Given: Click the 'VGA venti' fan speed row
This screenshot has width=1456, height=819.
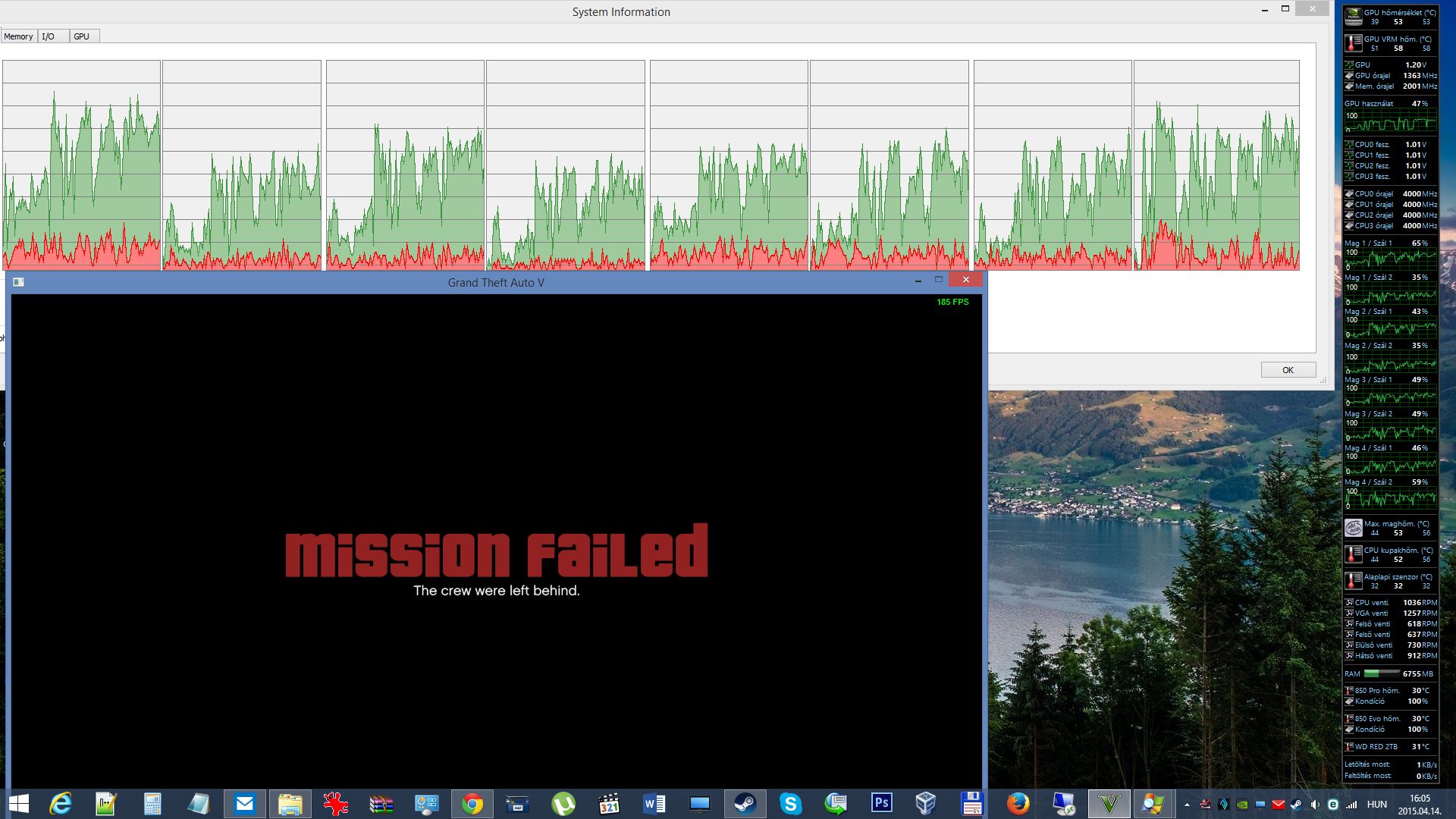Looking at the screenshot, I should (1391, 613).
